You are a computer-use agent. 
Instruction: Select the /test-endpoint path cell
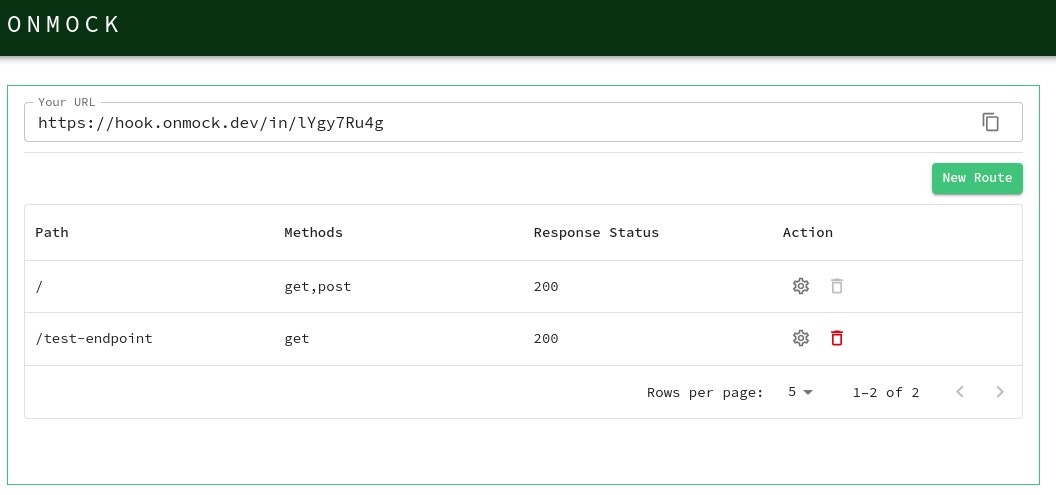[94, 338]
